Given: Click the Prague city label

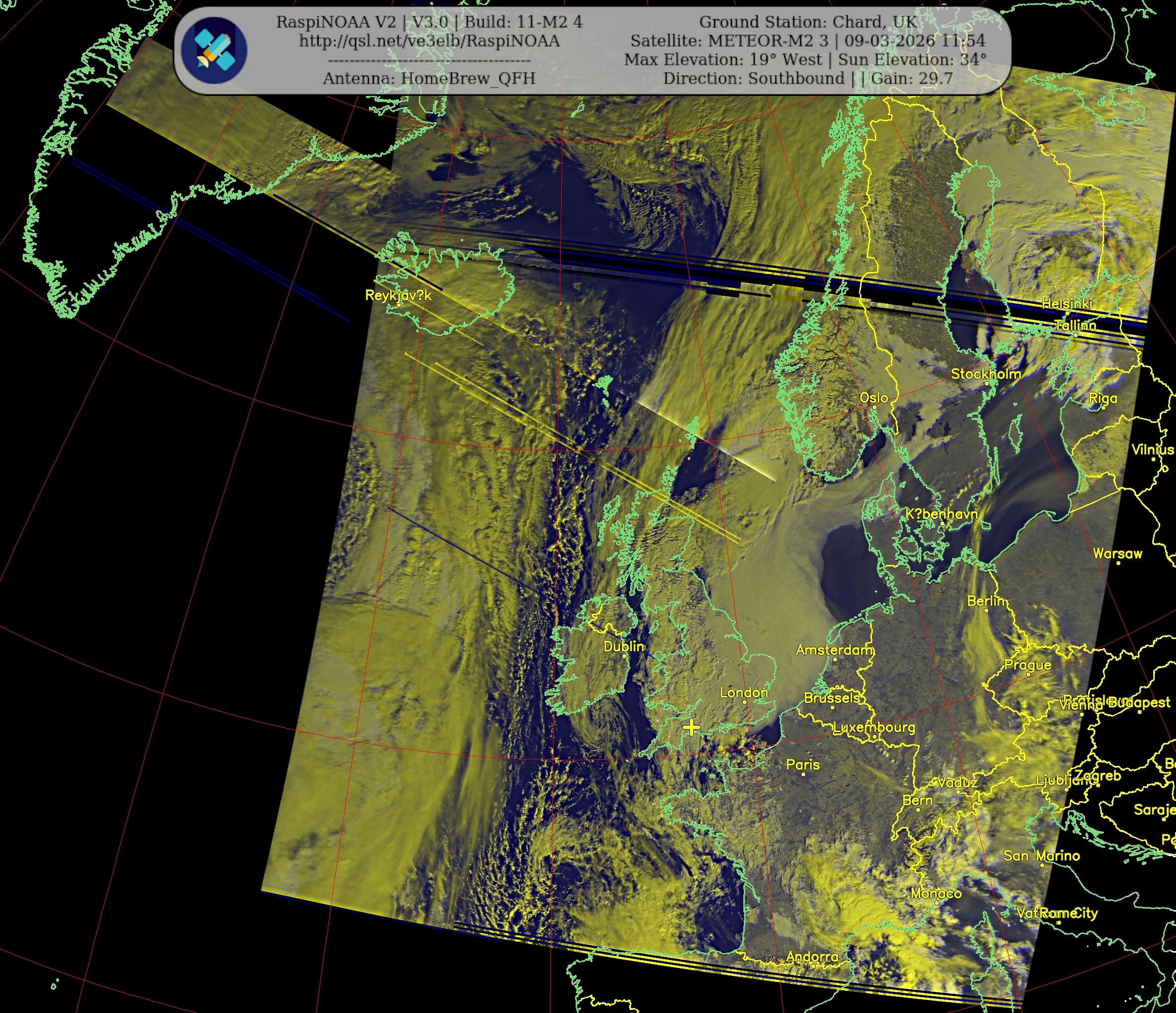Looking at the screenshot, I should pyautogui.click(x=1027, y=664).
